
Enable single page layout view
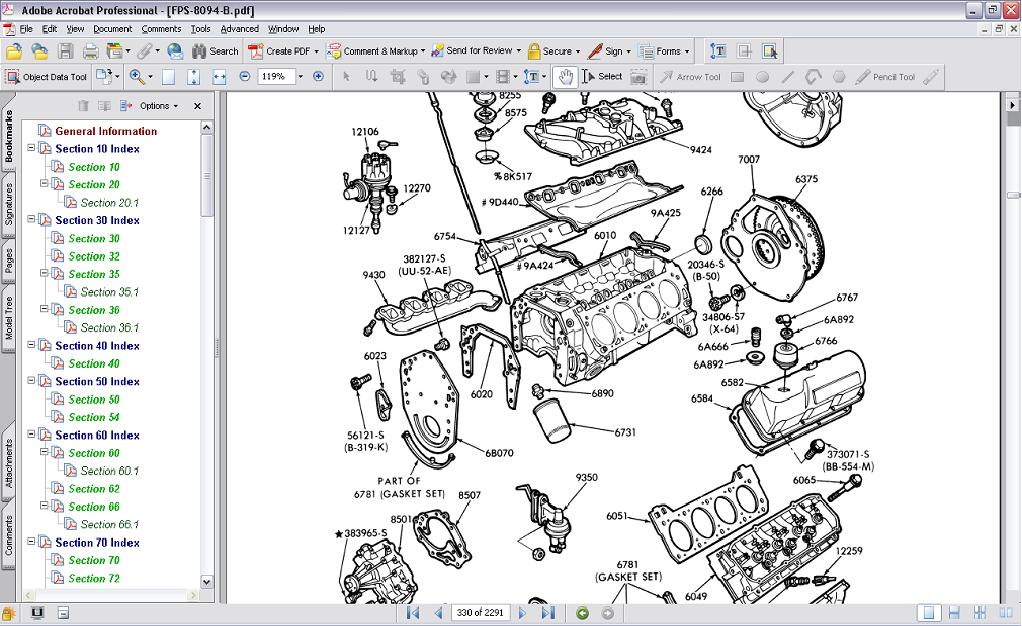[x=929, y=613]
